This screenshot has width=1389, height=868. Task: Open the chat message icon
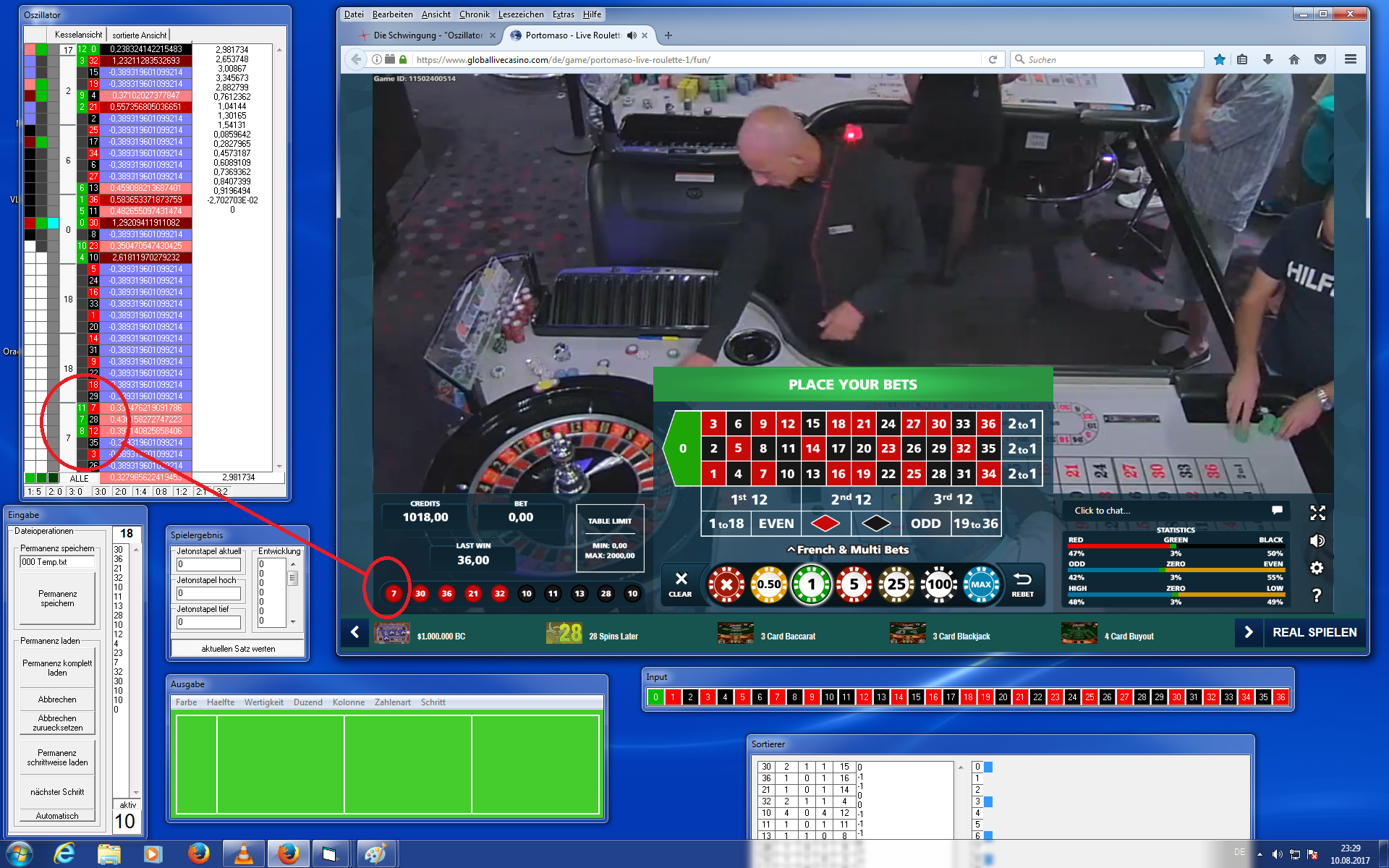[x=1277, y=511]
